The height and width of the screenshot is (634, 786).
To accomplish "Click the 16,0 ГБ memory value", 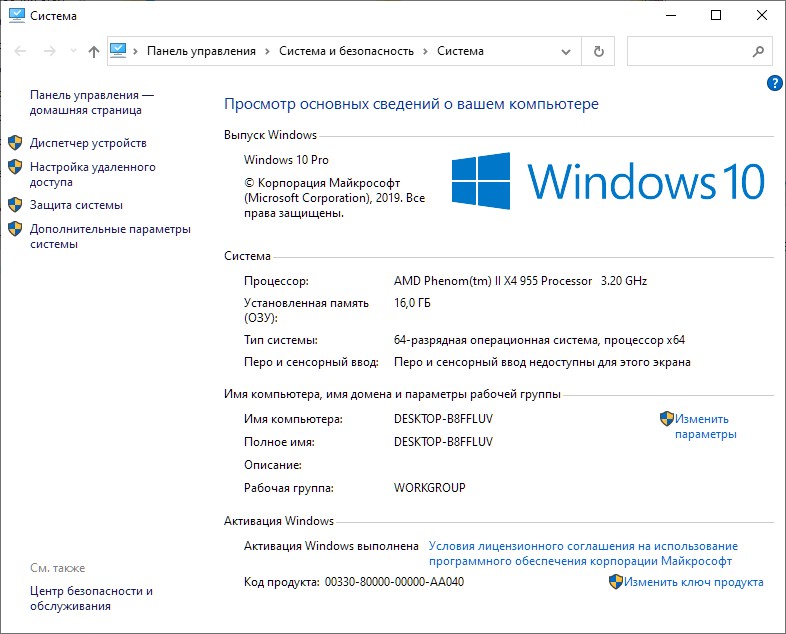I will tap(412, 303).
